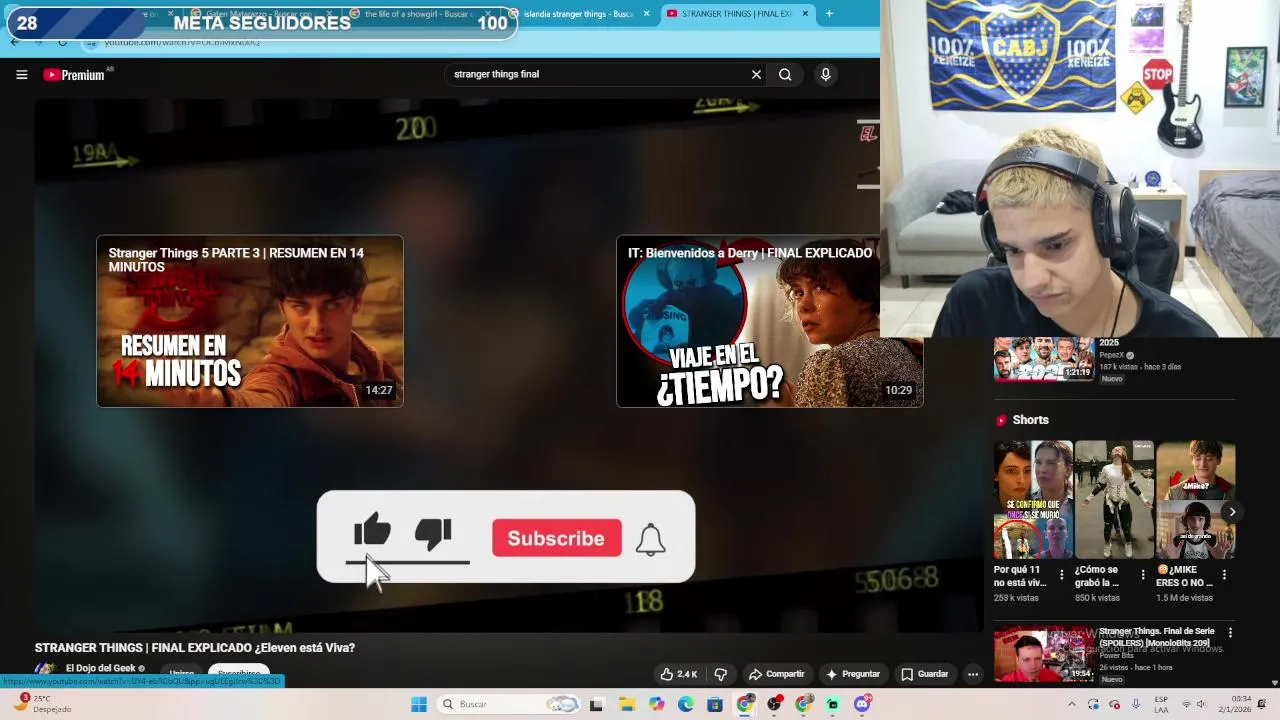Image resolution: width=1280 pixels, height=720 pixels.
Task: Click 'Stranger Things. Final de Serie' title text
Action: (1157, 637)
